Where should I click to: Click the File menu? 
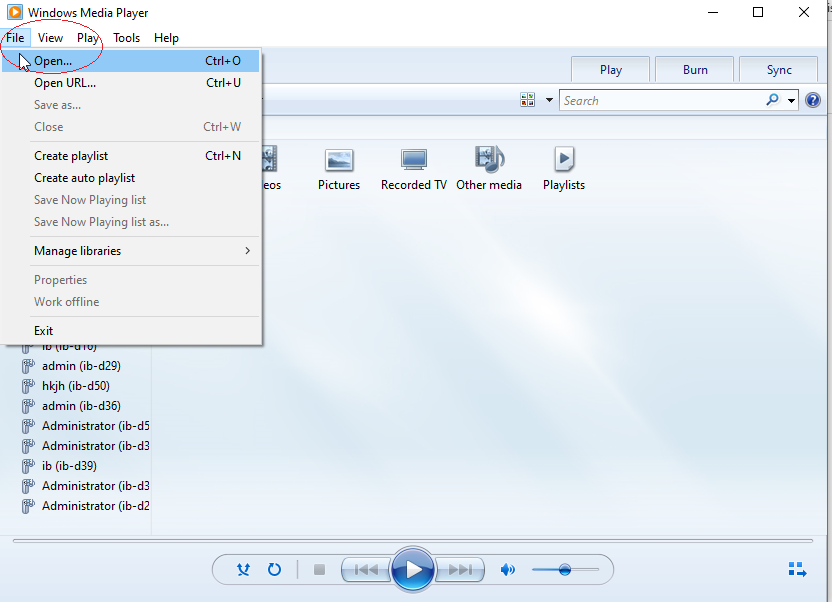pyautogui.click(x=15, y=38)
